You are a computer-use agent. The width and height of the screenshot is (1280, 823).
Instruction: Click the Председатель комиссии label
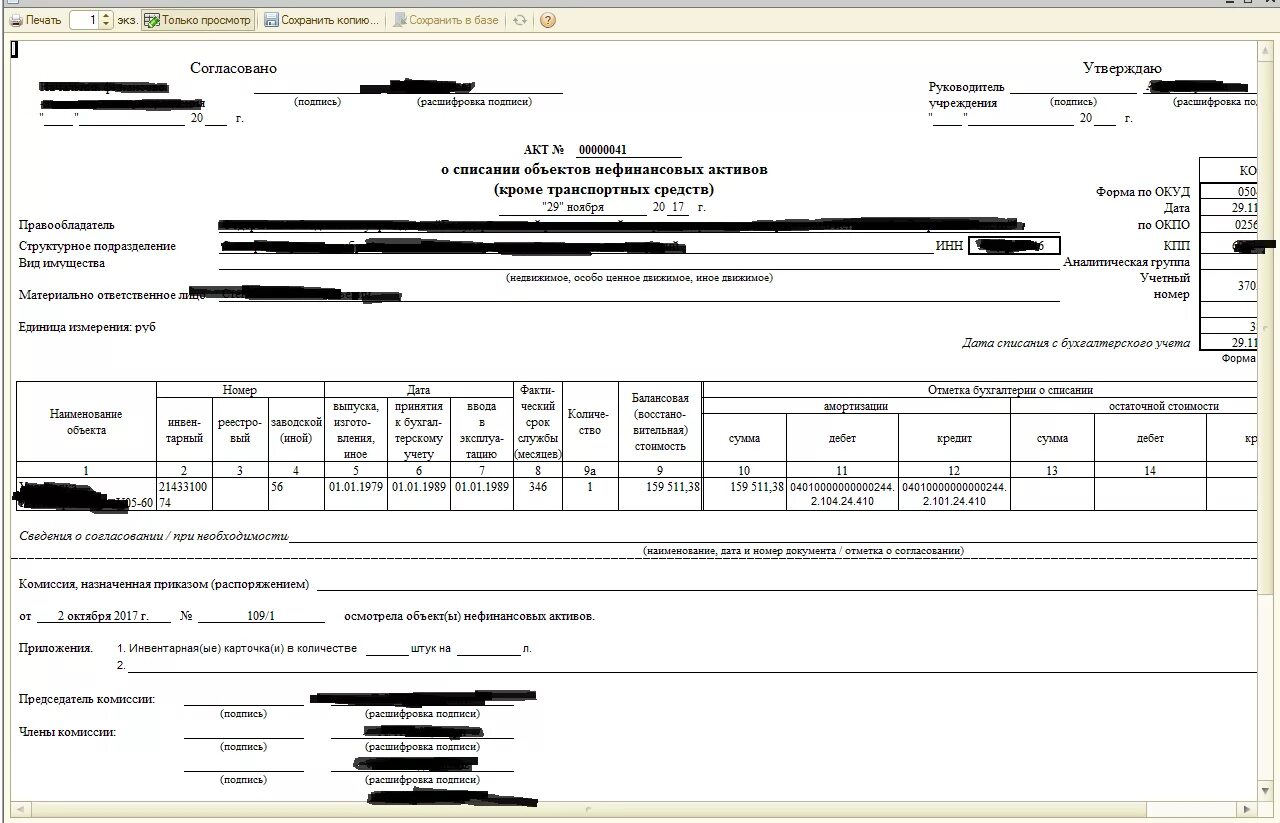coord(86,699)
